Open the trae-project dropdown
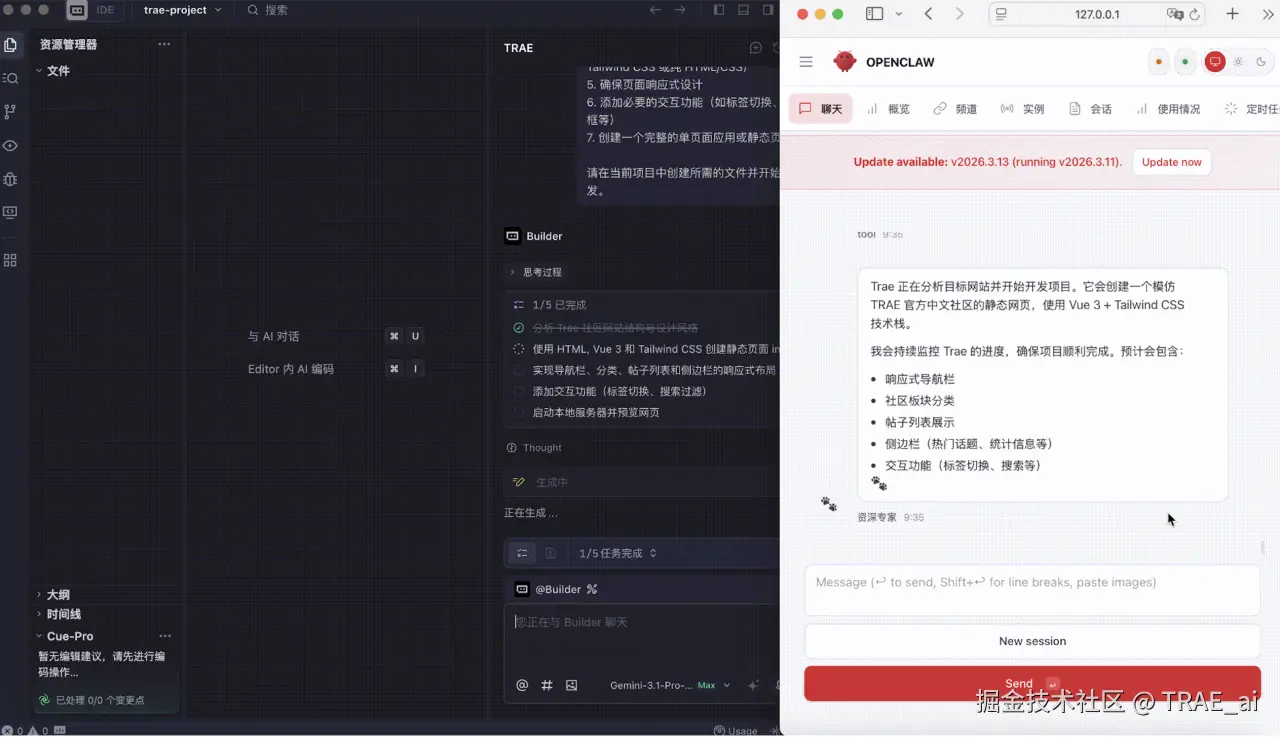 (183, 10)
